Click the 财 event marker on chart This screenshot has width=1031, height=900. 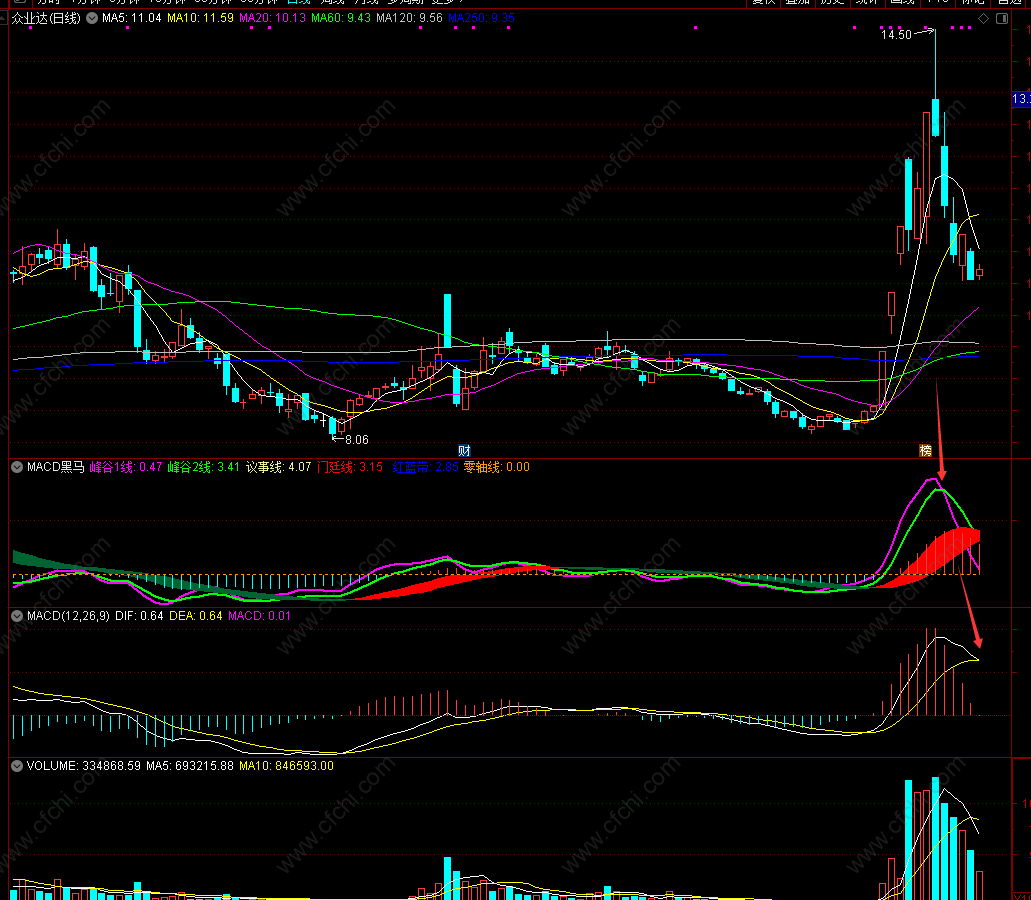(464, 450)
